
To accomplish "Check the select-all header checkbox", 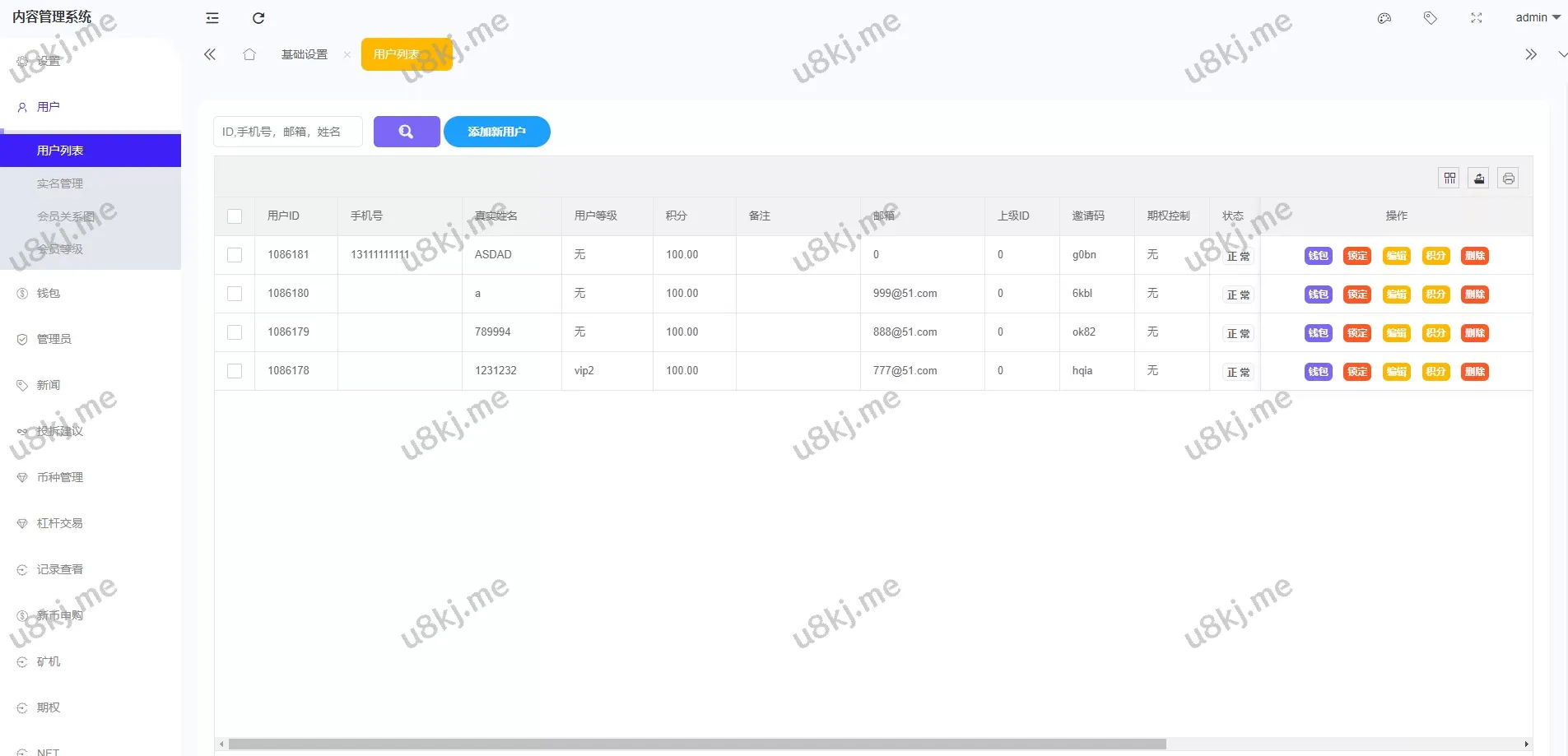I will coord(235,216).
